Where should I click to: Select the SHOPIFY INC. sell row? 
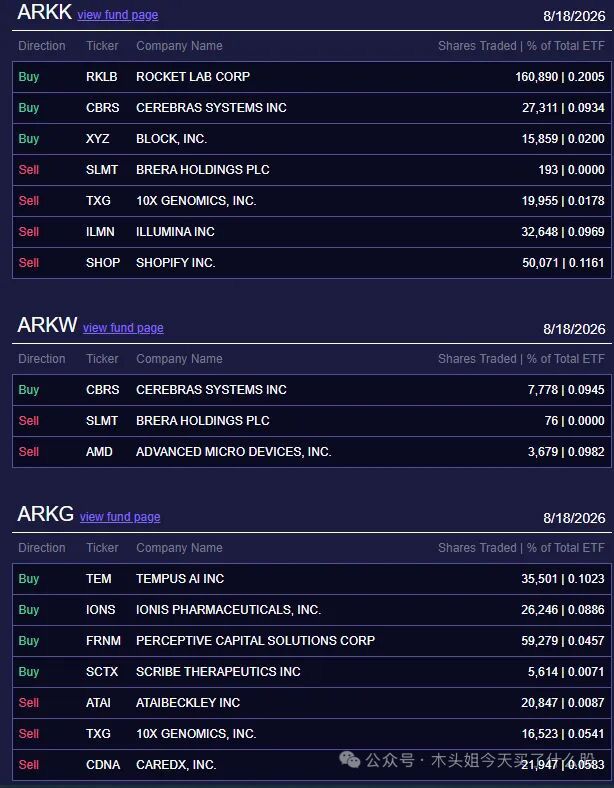(x=312, y=263)
